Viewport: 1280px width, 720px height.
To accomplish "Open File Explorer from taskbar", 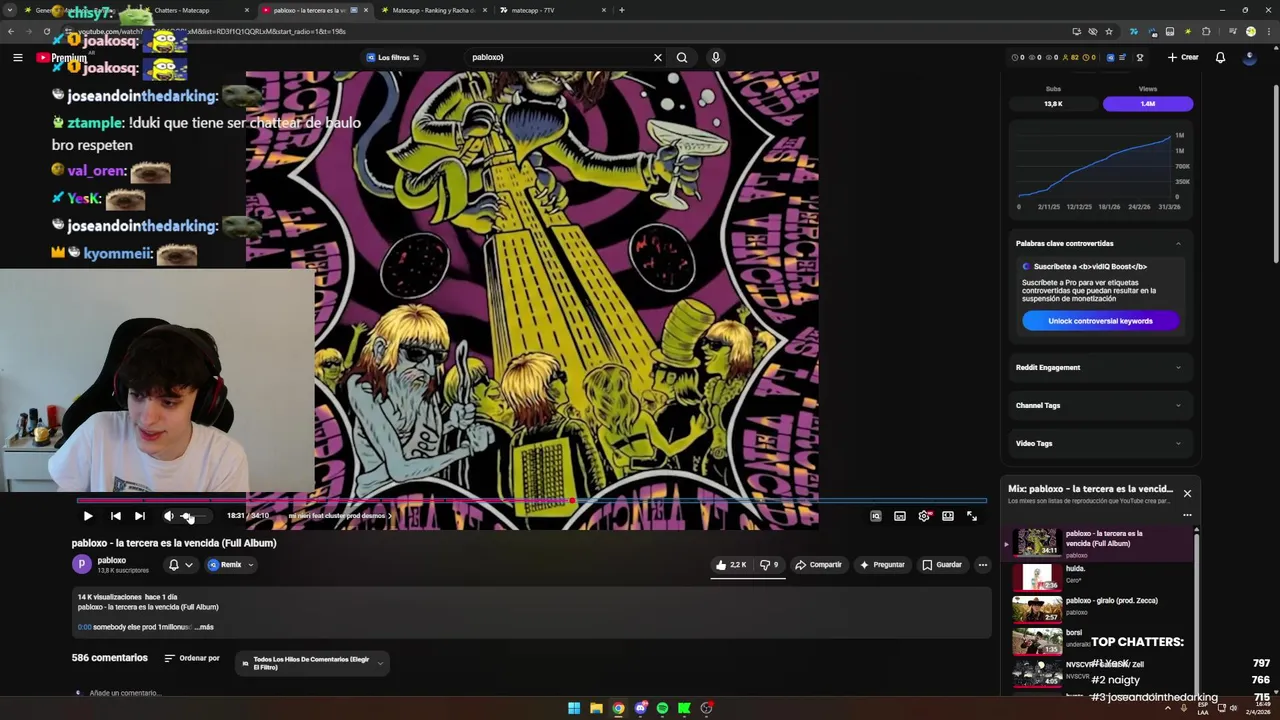I will coord(596,708).
